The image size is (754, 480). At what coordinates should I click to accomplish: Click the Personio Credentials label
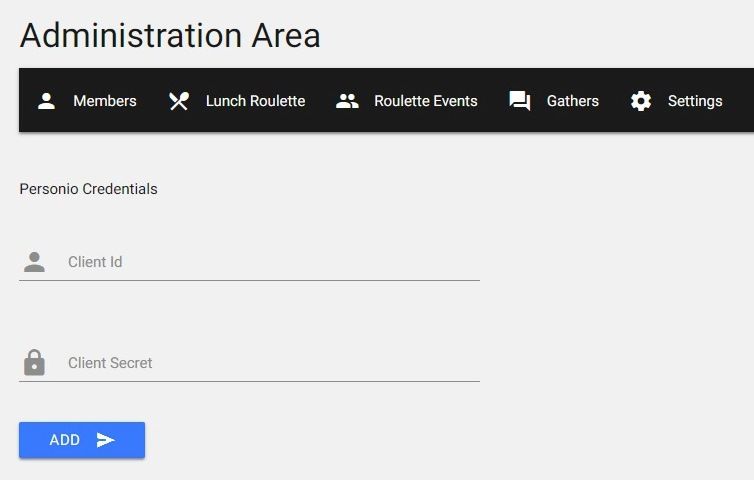pos(88,189)
